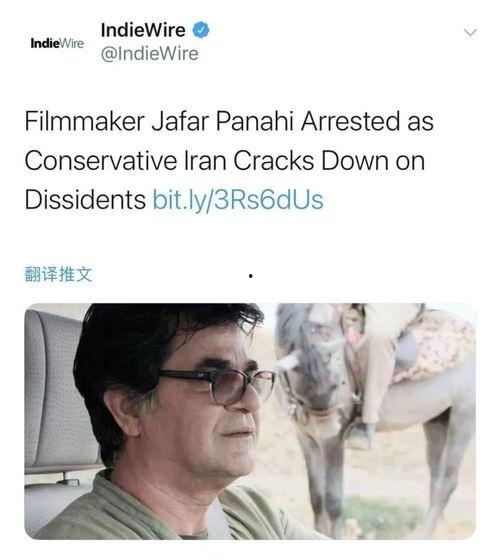Follow the bit.ly/3Rs6dUs link
The height and width of the screenshot is (560, 500).
click(x=238, y=200)
